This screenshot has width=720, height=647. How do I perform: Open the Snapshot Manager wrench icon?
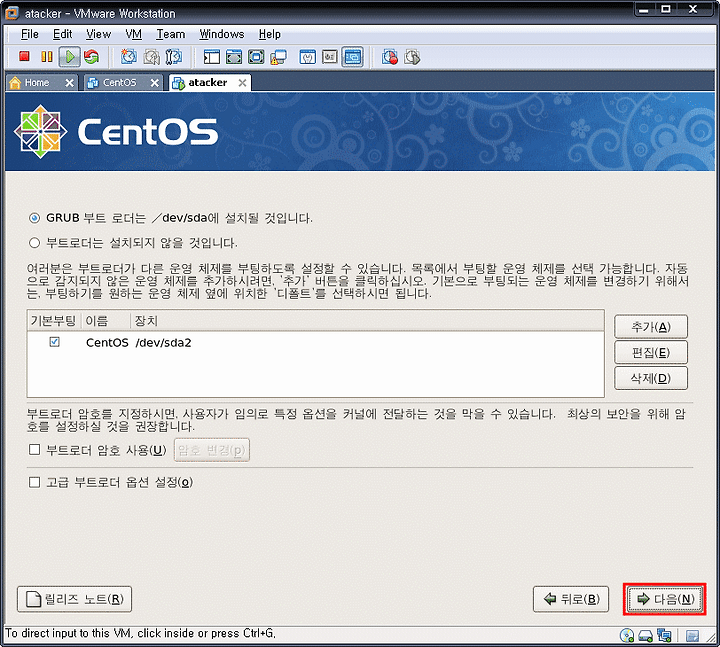pos(174,56)
